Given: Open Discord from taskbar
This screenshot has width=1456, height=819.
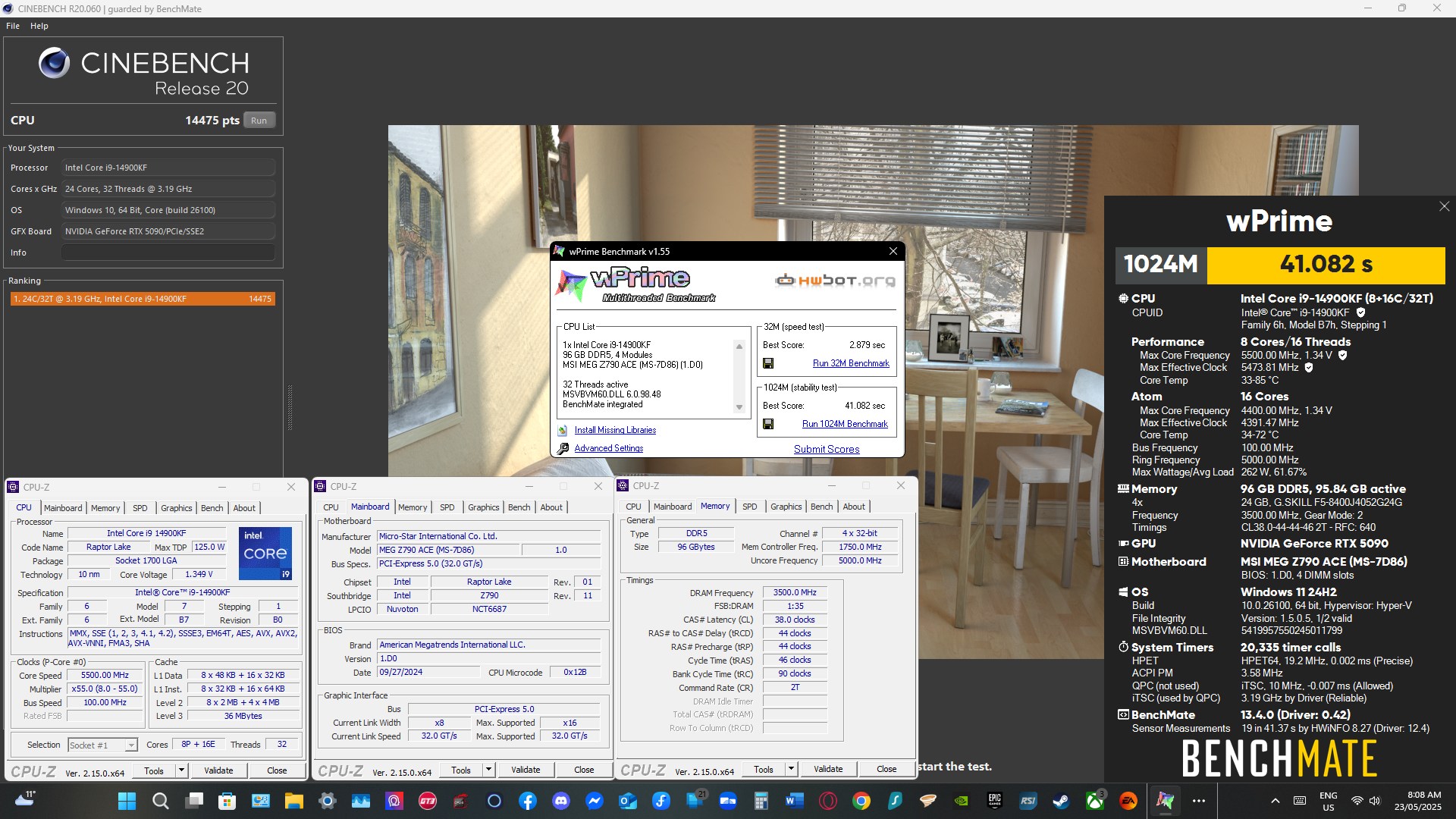Looking at the screenshot, I should pyautogui.click(x=561, y=801).
